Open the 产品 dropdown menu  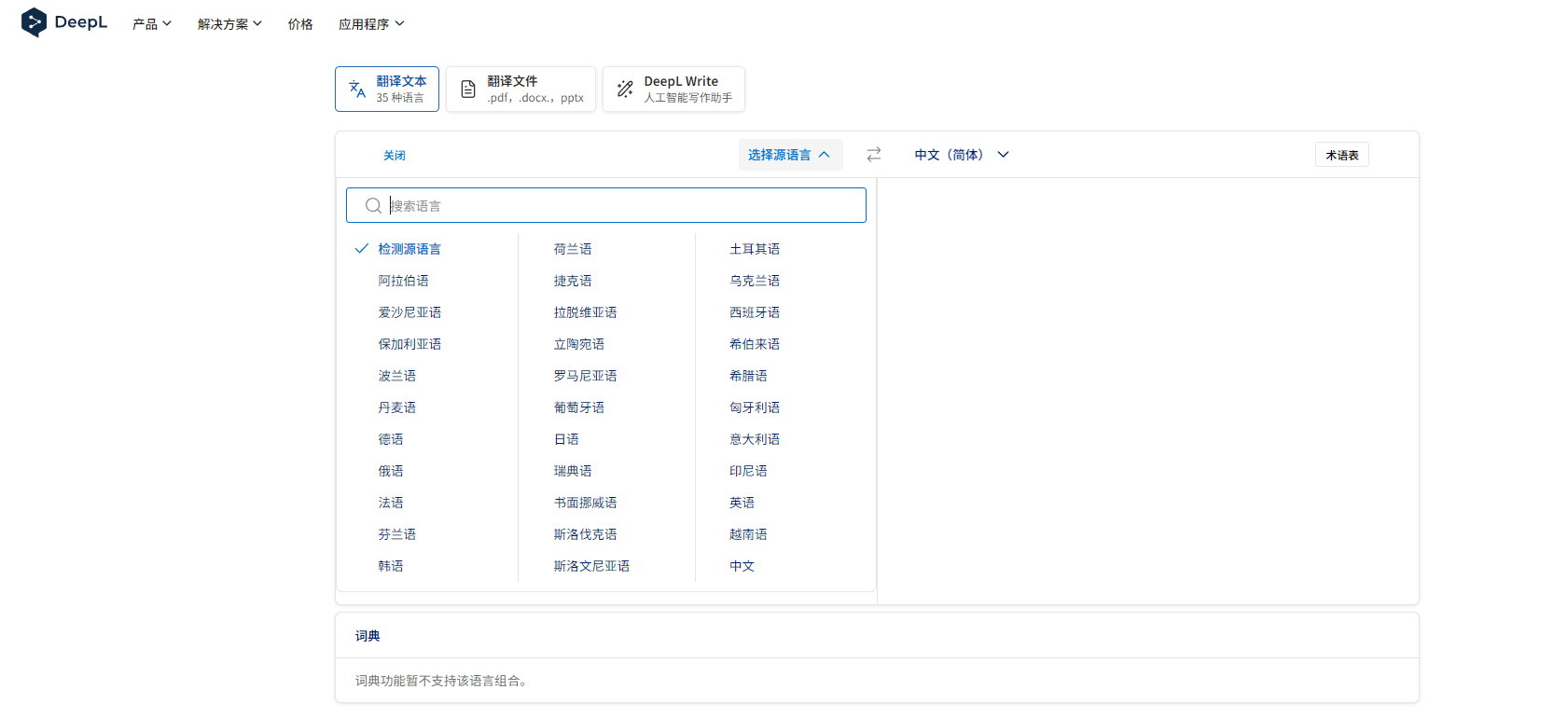point(152,24)
